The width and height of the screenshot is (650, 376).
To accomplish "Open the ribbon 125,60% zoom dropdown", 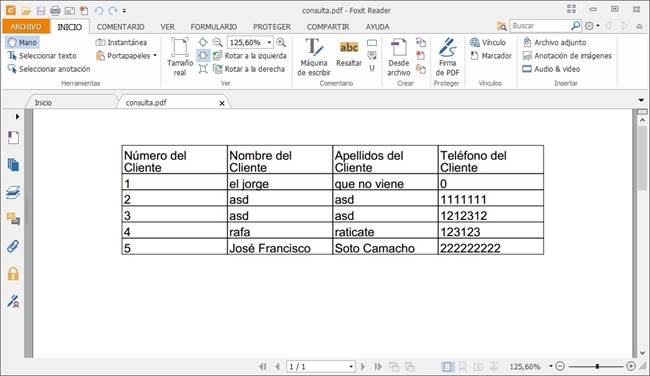I will 269,43.
